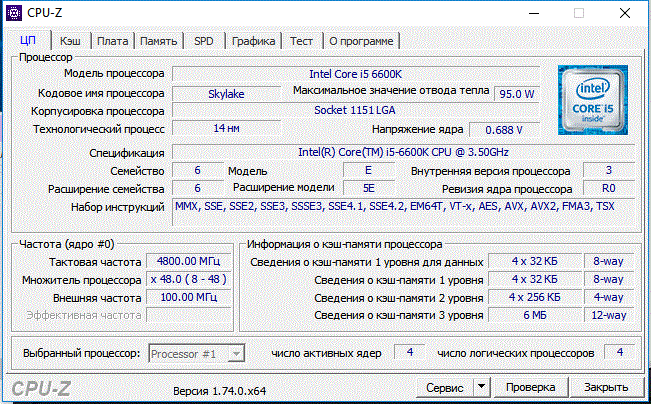Click the 100.00 МГц external frequency value

point(188,297)
